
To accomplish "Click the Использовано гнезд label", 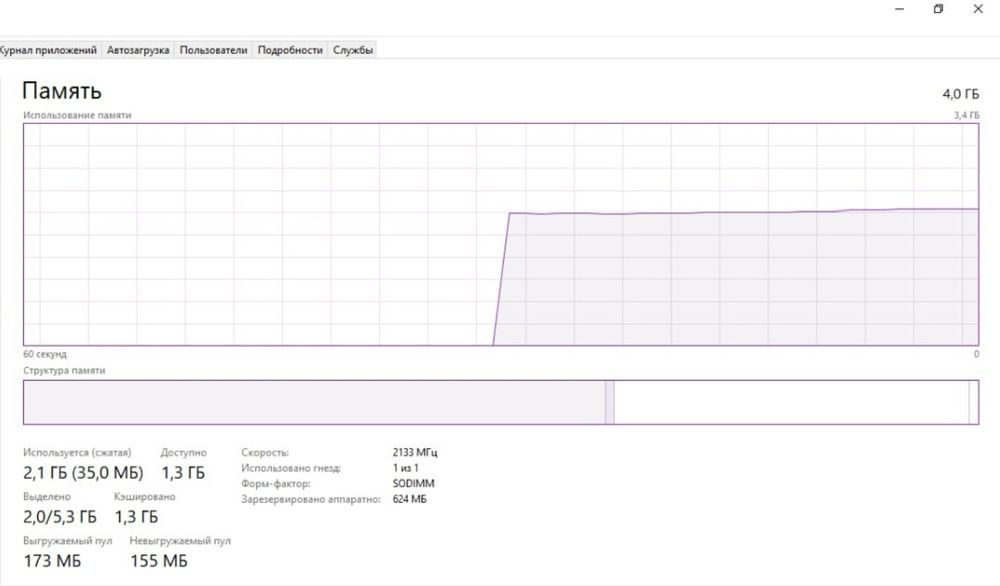I will click(x=291, y=468).
